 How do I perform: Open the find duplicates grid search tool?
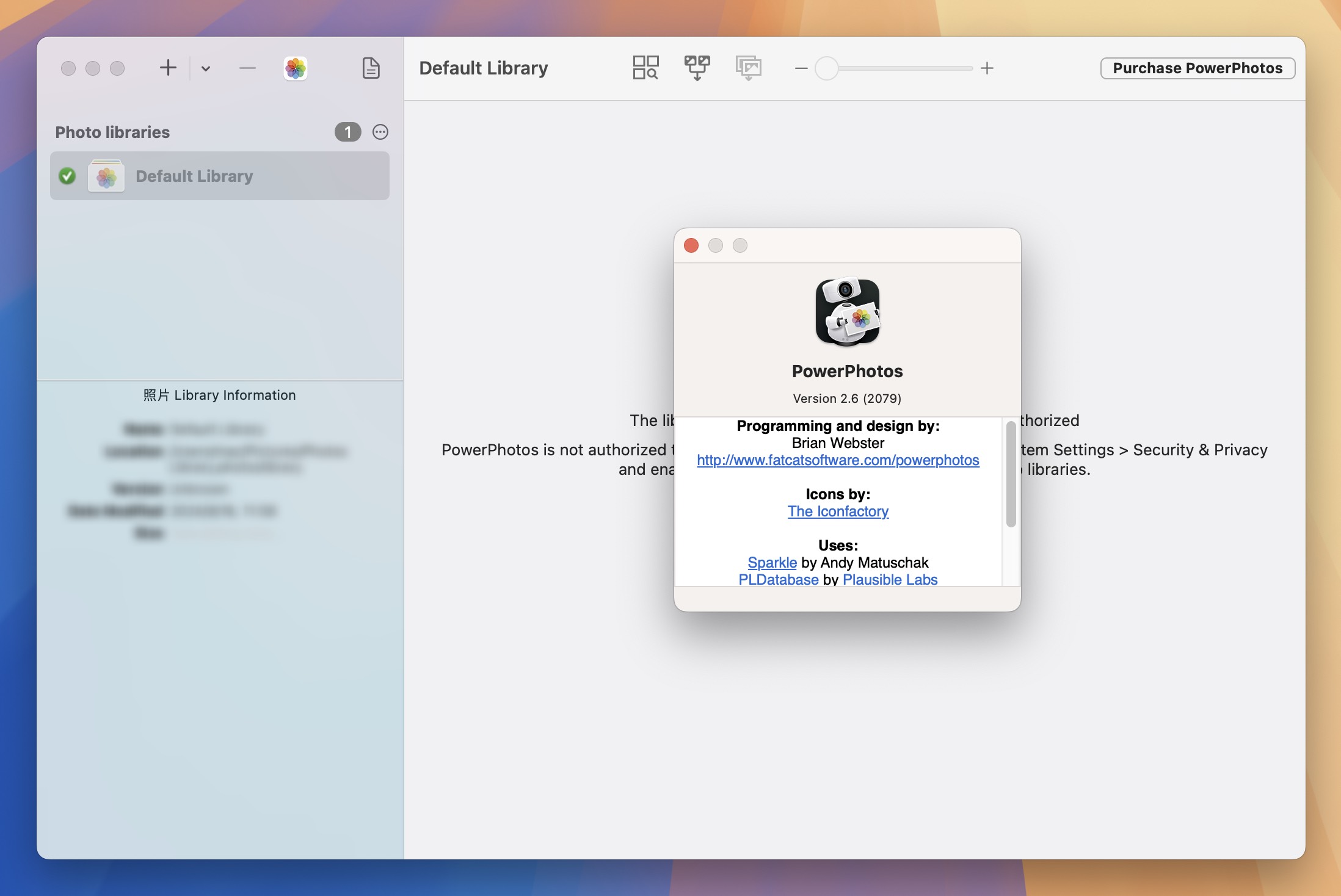tap(645, 68)
